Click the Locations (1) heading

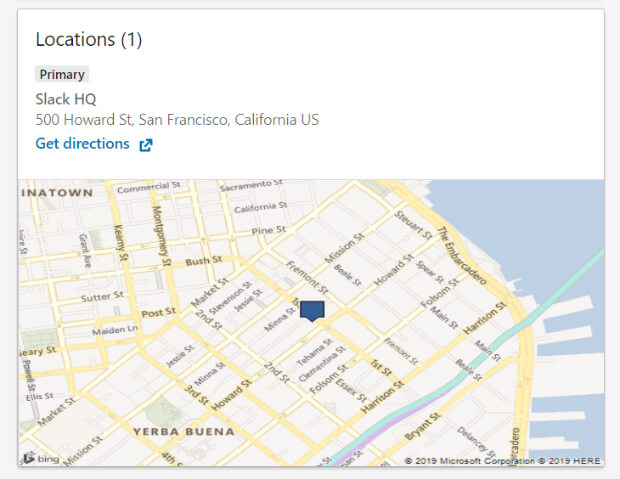point(89,39)
